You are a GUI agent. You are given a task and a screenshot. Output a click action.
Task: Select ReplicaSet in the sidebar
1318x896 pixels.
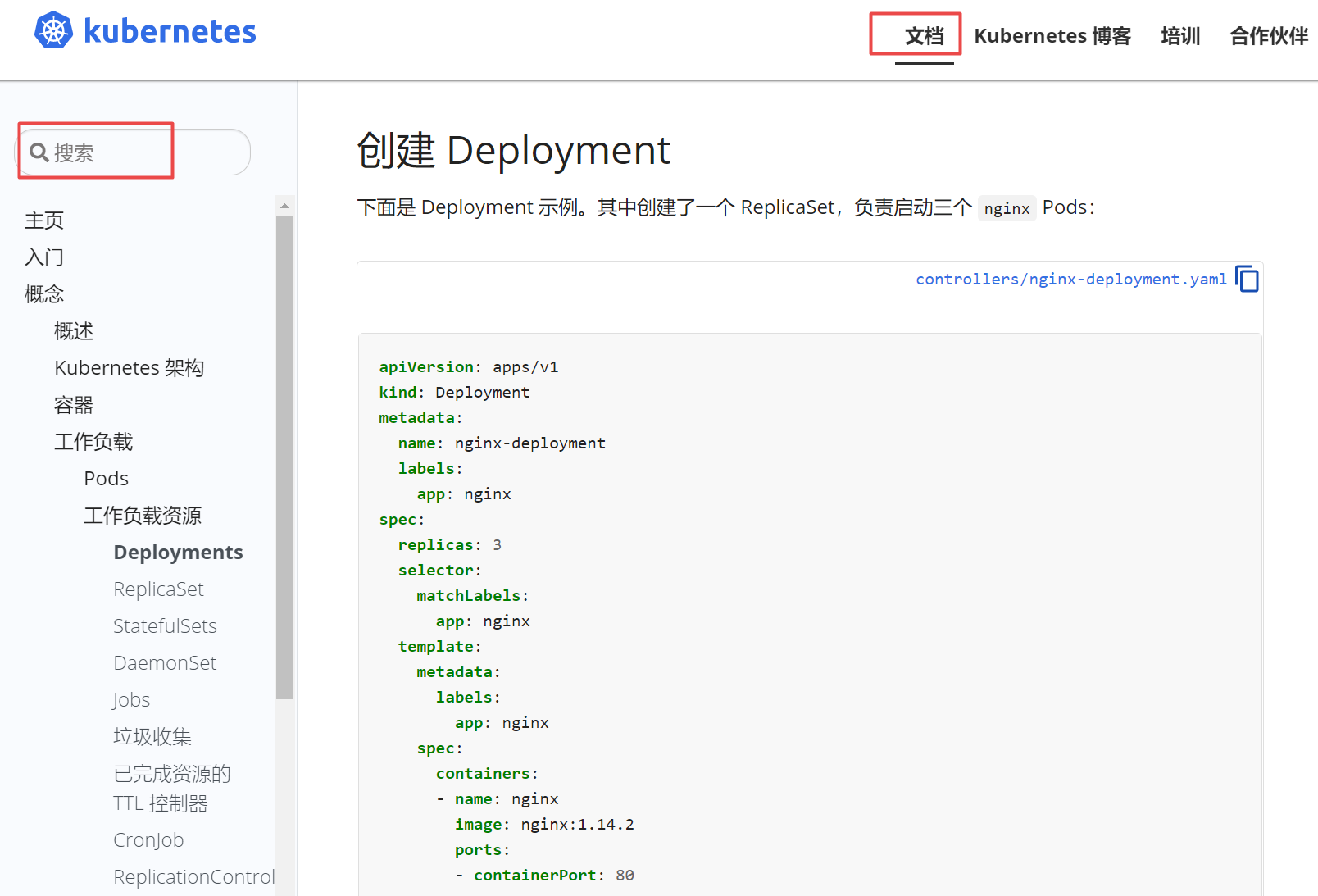pos(158,589)
